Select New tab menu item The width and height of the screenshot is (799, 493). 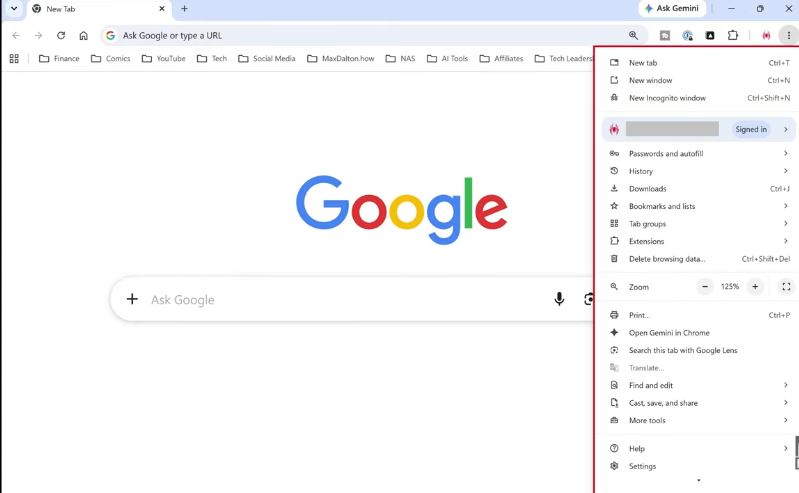[x=699, y=63]
